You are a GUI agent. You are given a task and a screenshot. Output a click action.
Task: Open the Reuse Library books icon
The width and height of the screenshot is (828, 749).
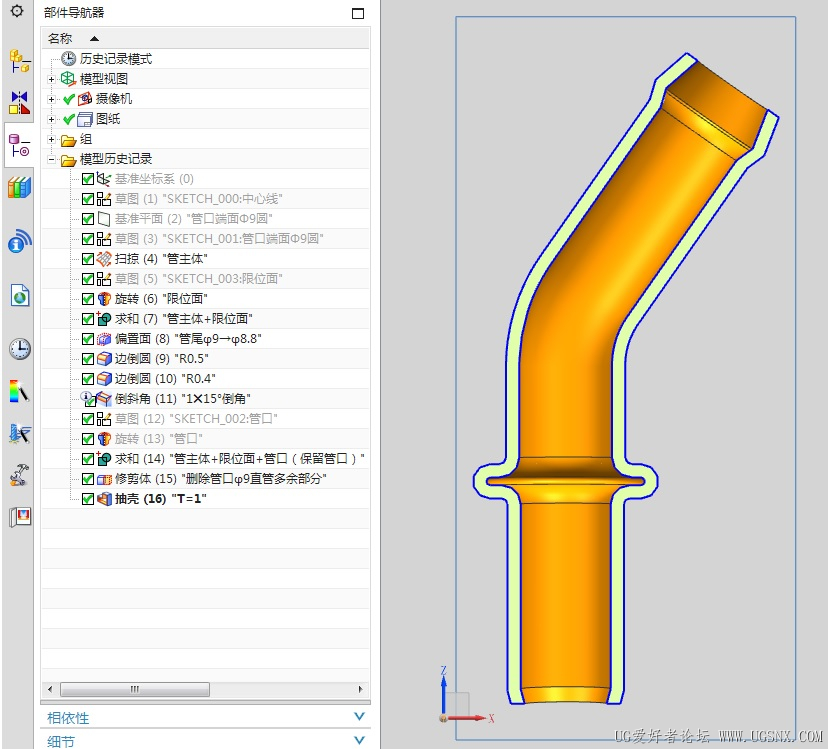[20, 187]
